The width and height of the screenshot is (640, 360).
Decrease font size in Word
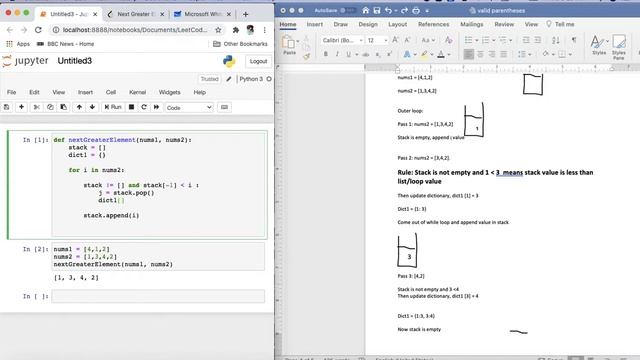[407, 40]
